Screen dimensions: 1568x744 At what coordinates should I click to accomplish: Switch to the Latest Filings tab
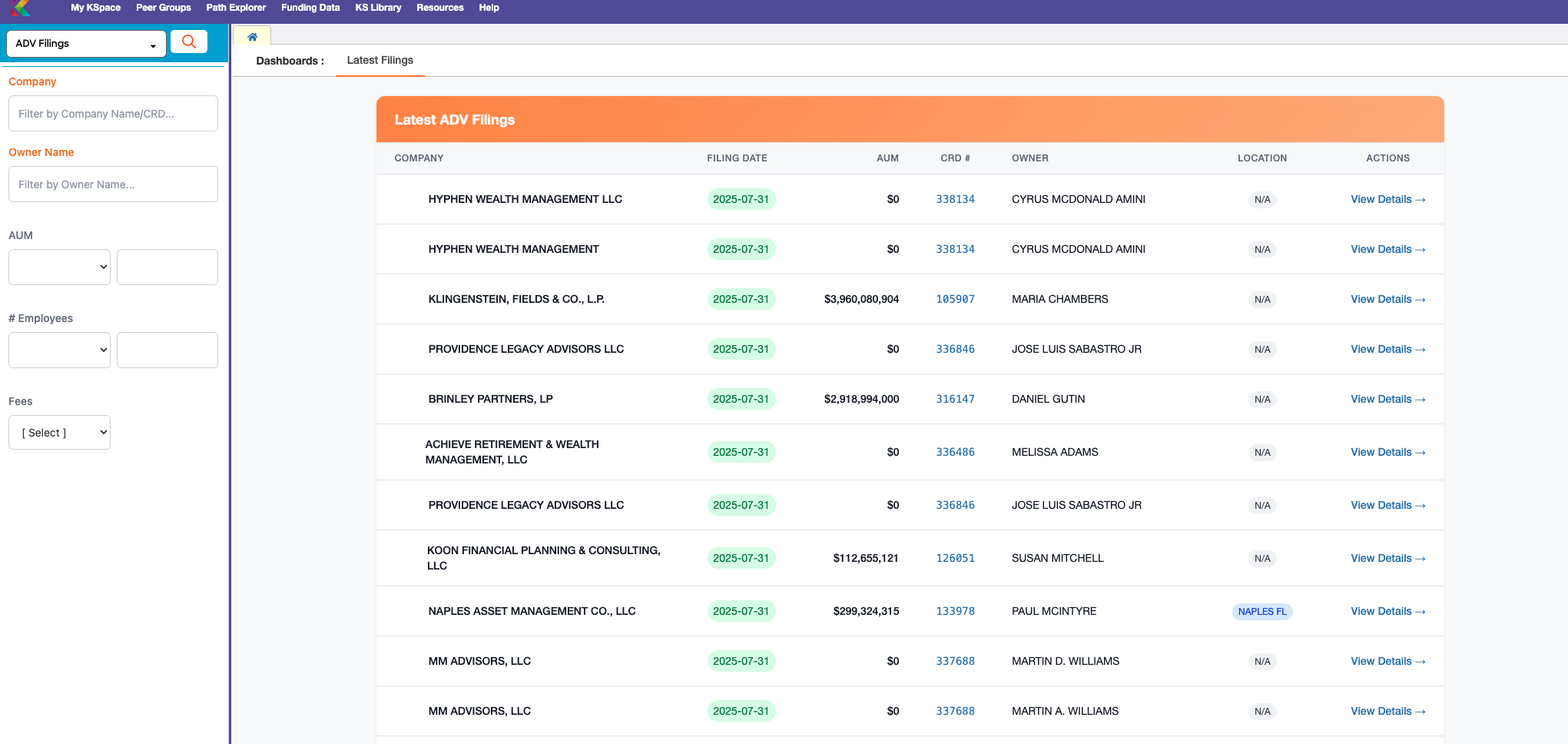click(380, 60)
